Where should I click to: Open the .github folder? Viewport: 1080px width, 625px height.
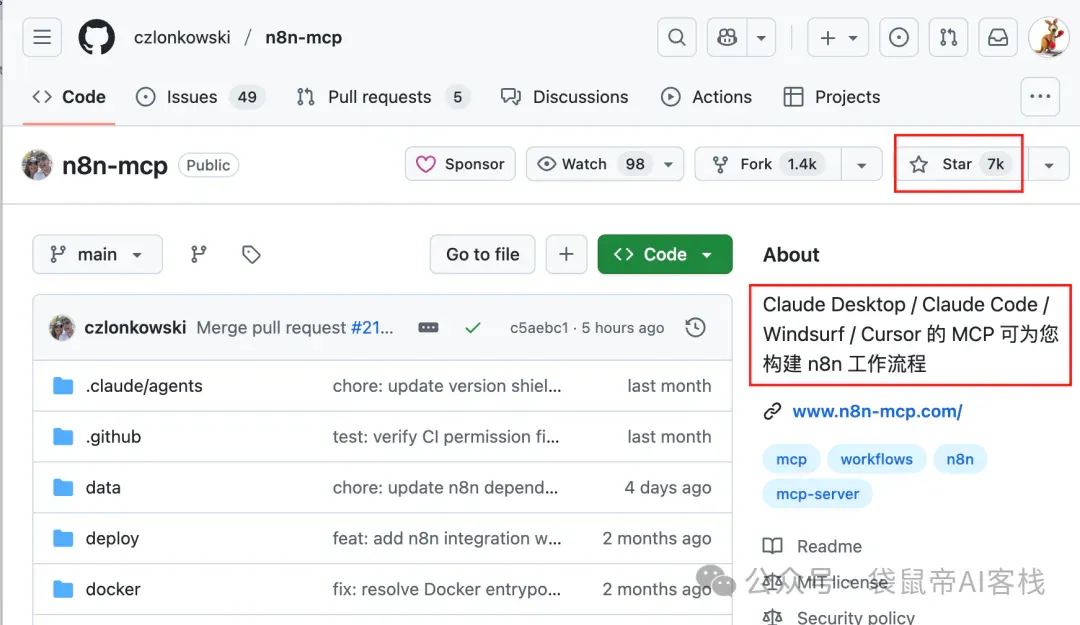(x=113, y=437)
